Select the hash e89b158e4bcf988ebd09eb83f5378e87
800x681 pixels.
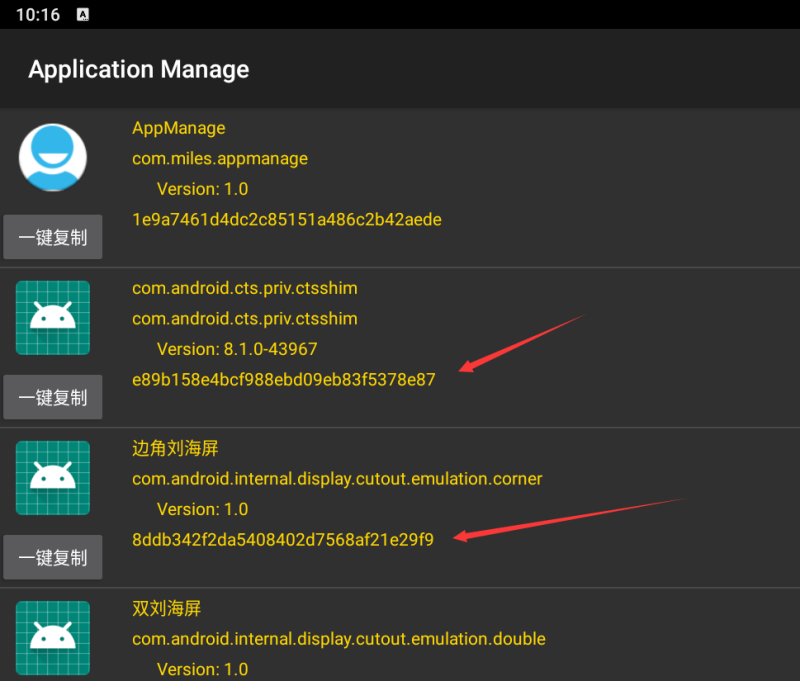[283, 379]
